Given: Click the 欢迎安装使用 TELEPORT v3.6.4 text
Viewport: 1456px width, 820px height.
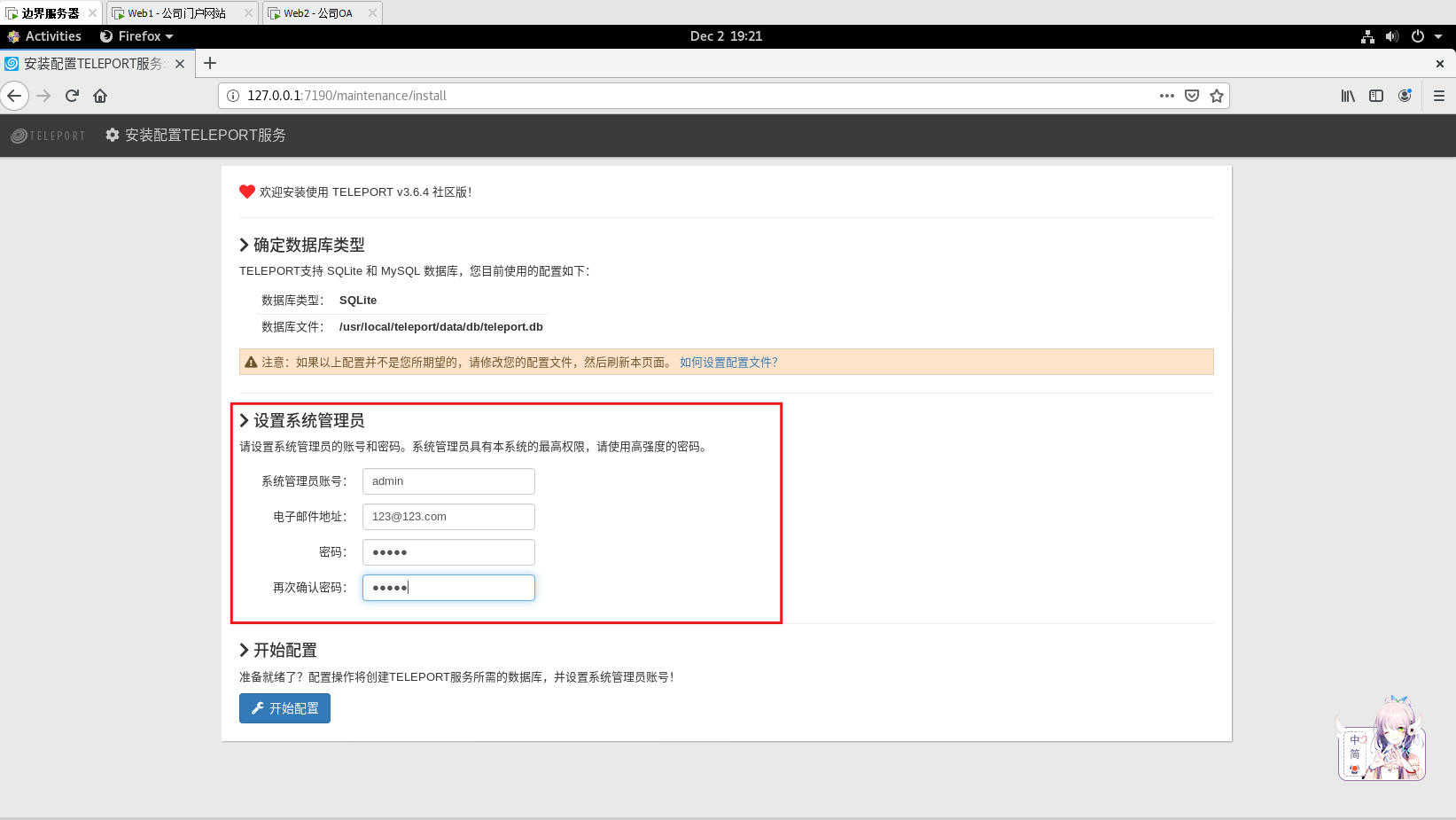Looking at the screenshot, I should (365, 192).
